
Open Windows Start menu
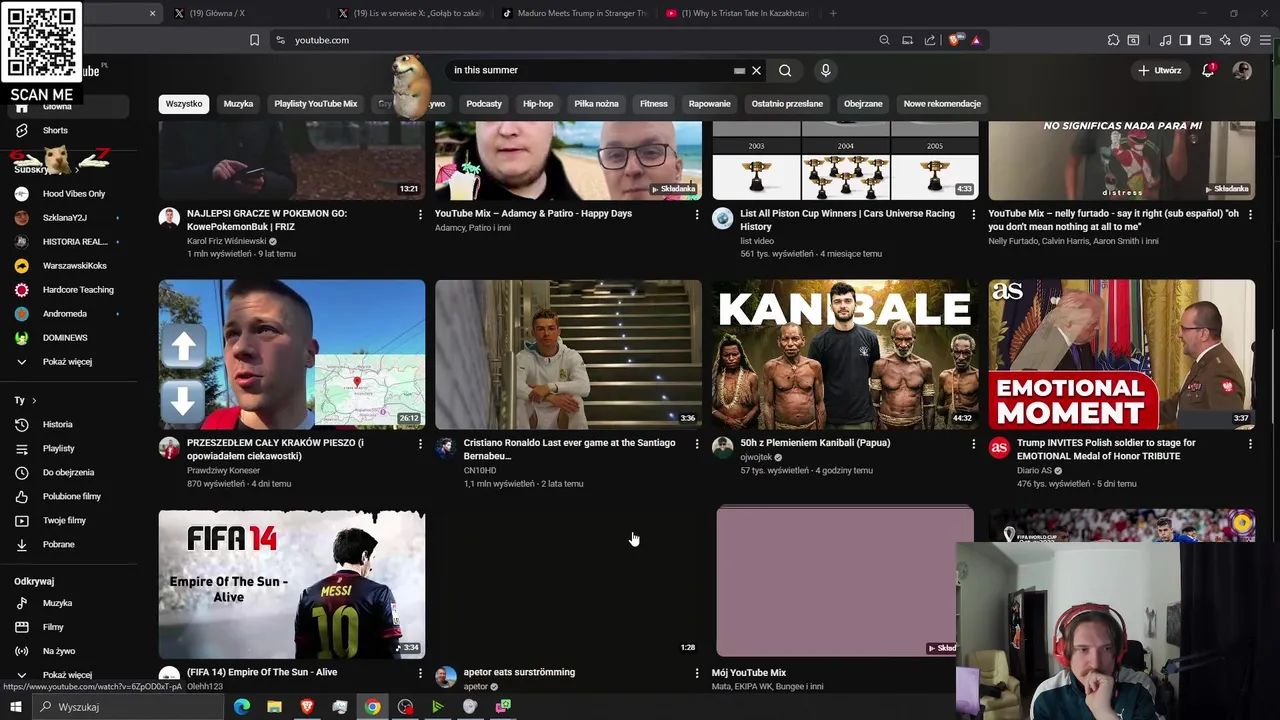click(x=15, y=707)
